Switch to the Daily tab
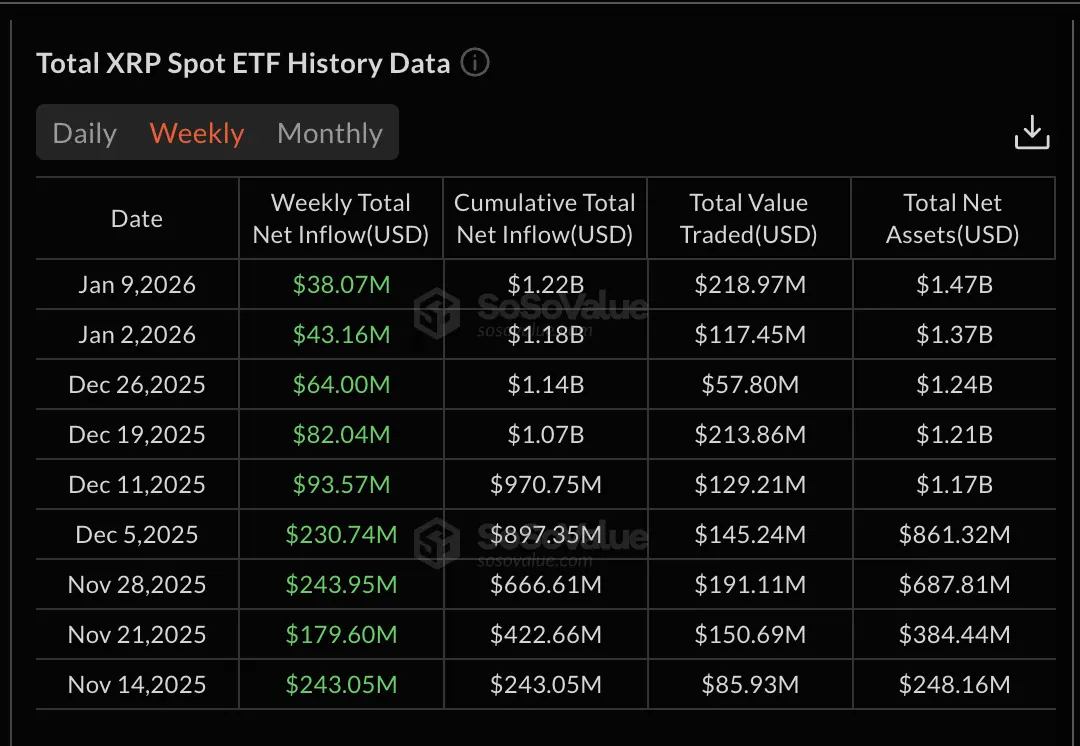The image size is (1080, 746). (84, 132)
